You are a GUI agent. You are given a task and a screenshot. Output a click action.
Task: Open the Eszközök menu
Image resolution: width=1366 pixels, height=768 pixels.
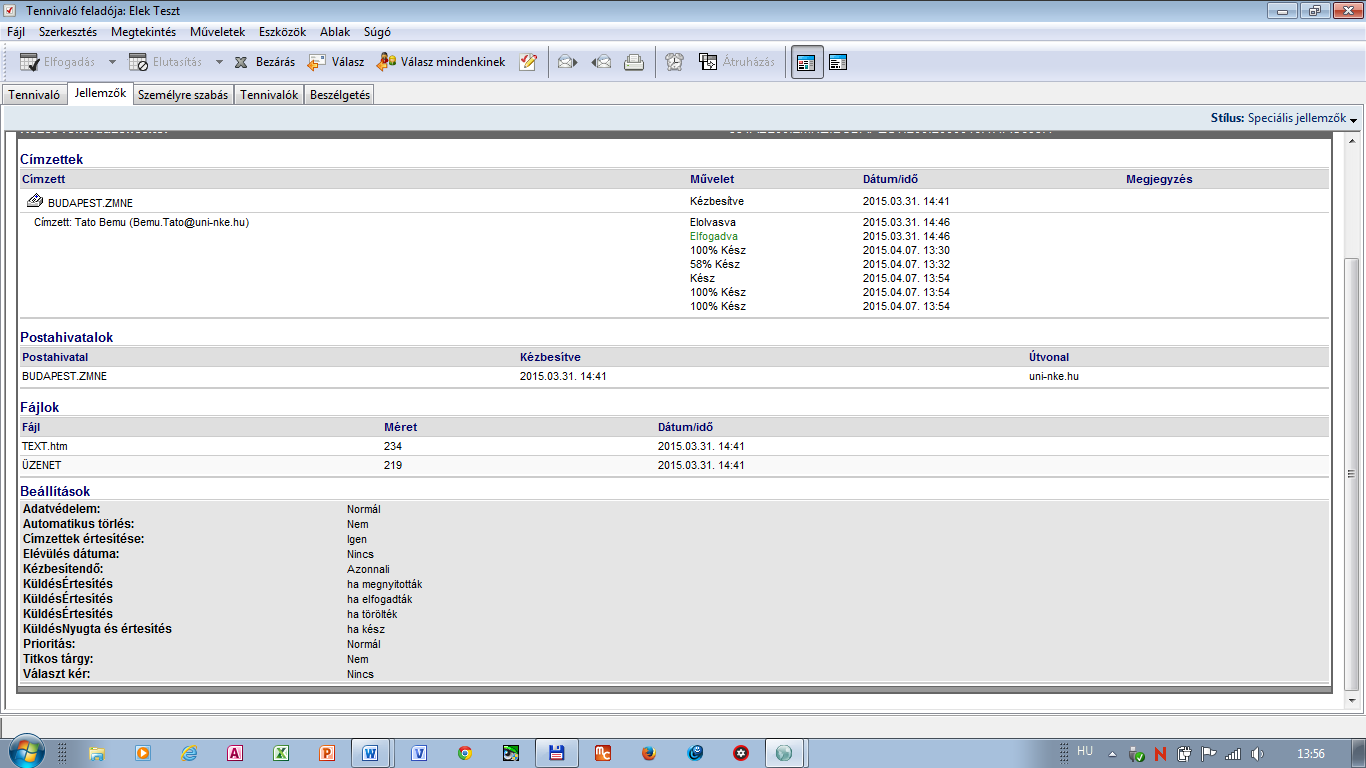coord(282,32)
